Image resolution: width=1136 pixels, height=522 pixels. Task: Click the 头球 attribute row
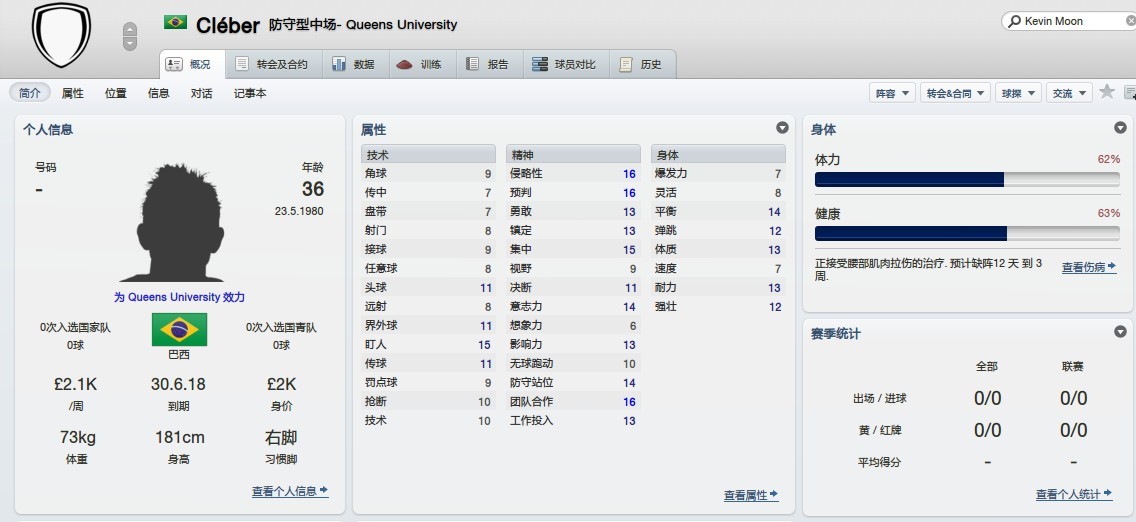tap(428, 287)
